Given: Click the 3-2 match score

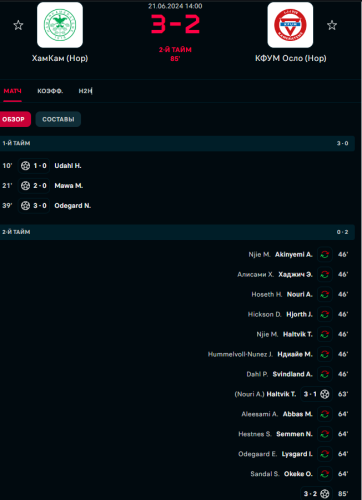Looking at the screenshot, I should (175, 24).
